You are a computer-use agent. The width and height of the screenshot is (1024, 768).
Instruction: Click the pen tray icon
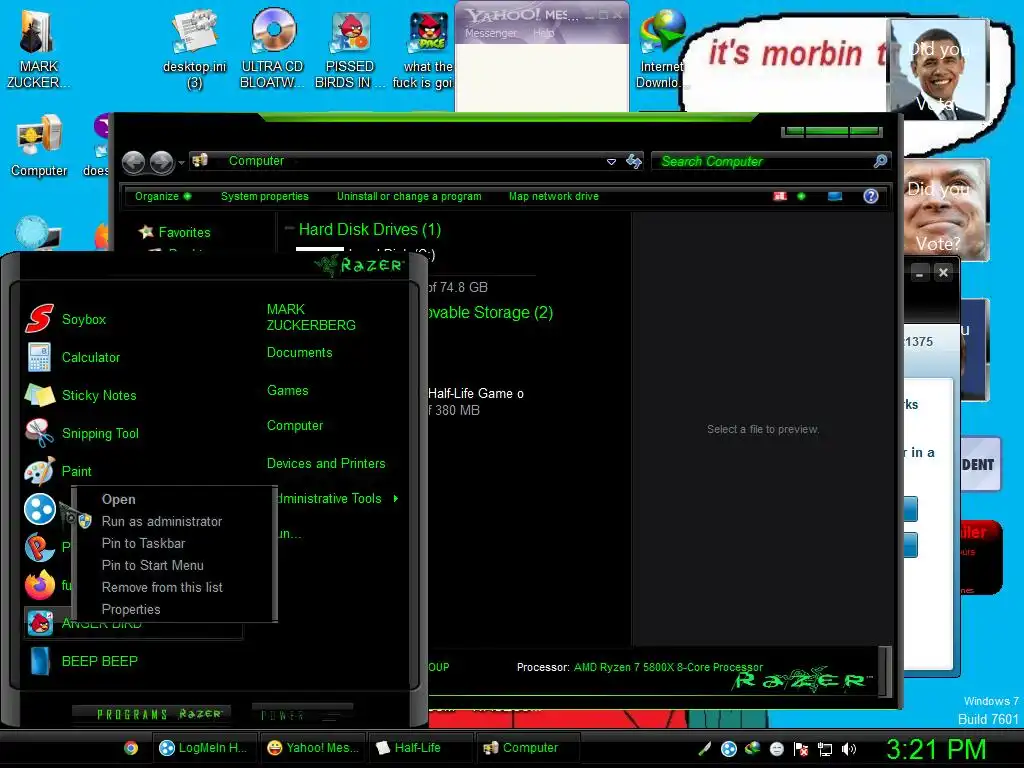(x=704, y=749)
